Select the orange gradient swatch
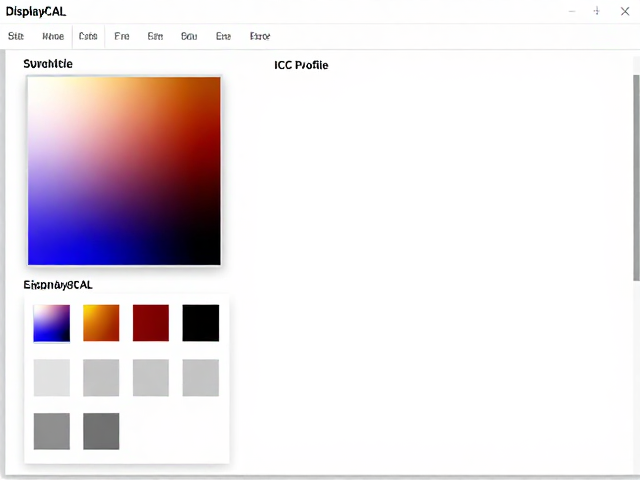The image size is (640, 480). pyautogui.click(x=101, y=323)
